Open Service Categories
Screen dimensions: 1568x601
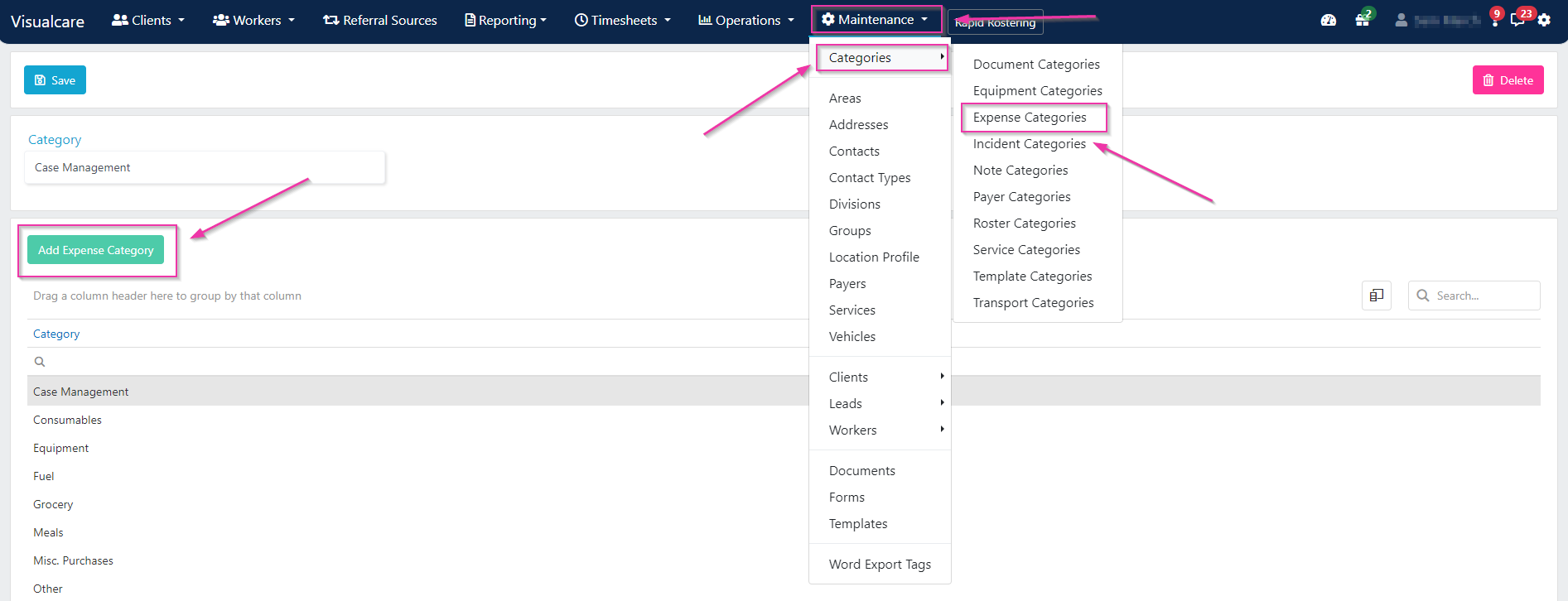click(1026, 249)
